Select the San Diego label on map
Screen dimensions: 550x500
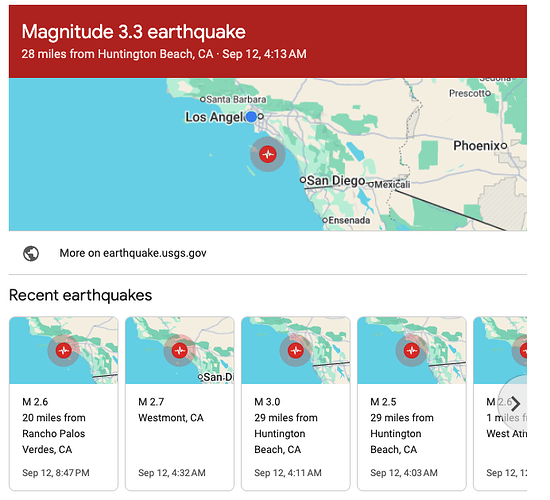click(336, 180)
